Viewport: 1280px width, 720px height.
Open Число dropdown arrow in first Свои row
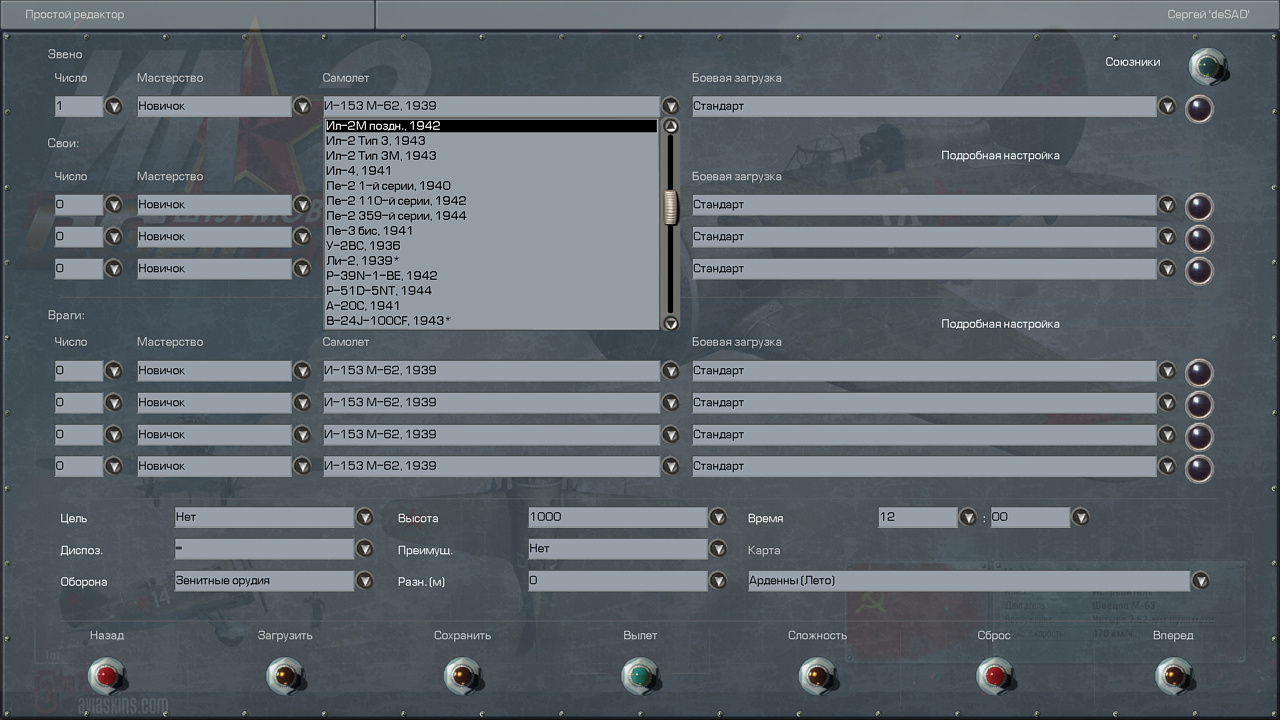pos(114,205)
